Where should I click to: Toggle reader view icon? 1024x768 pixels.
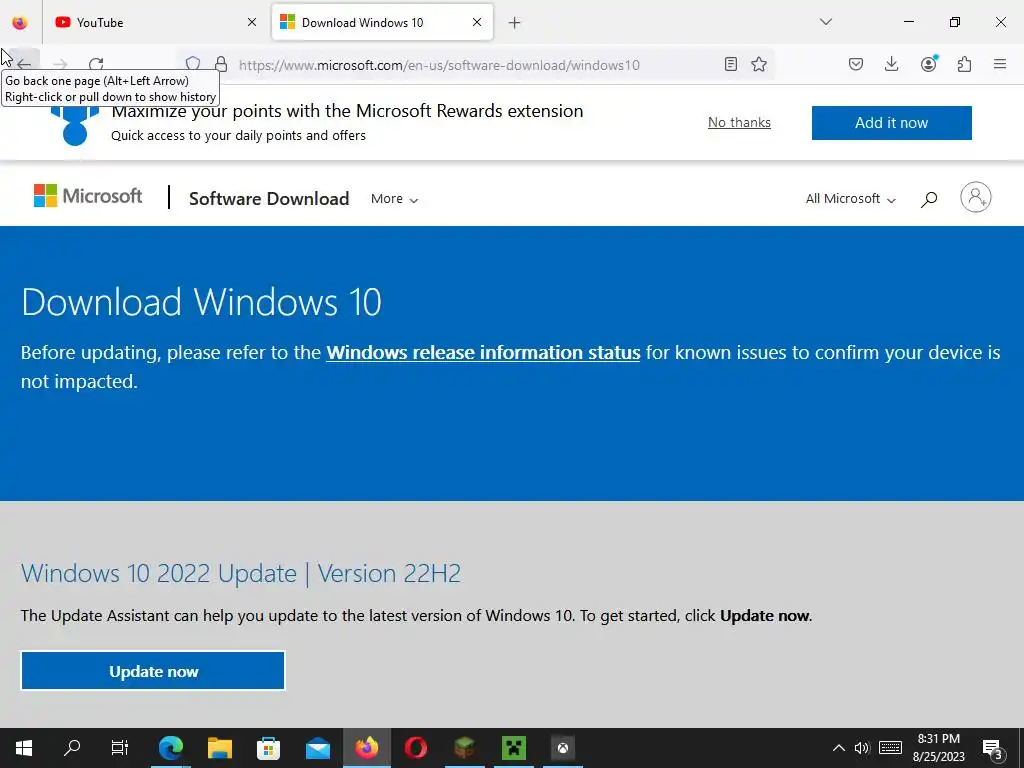tap(731, 64)
